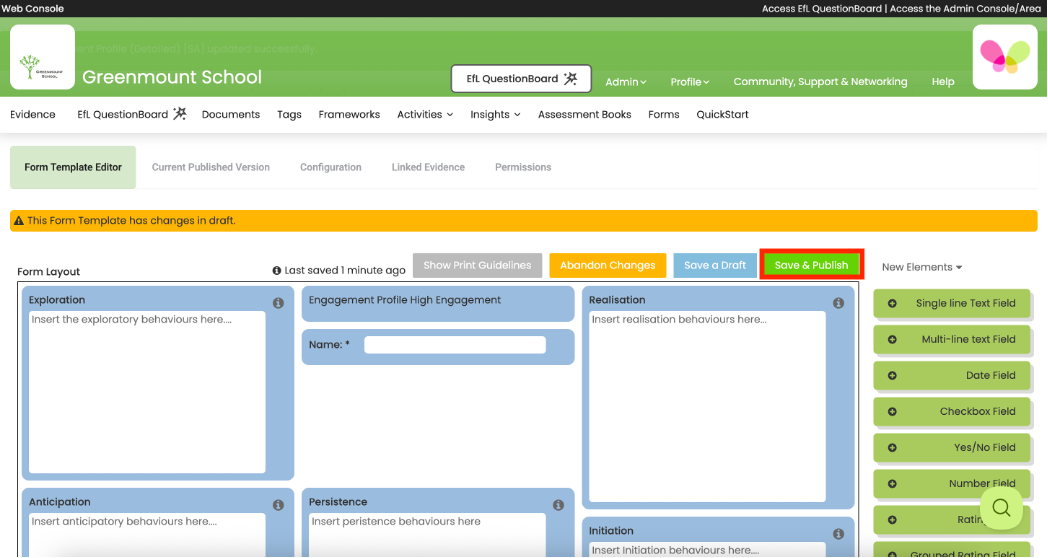Viewport: 1048px width, 558px height.
Task: Open the Help link
Action: pos(943,82)
